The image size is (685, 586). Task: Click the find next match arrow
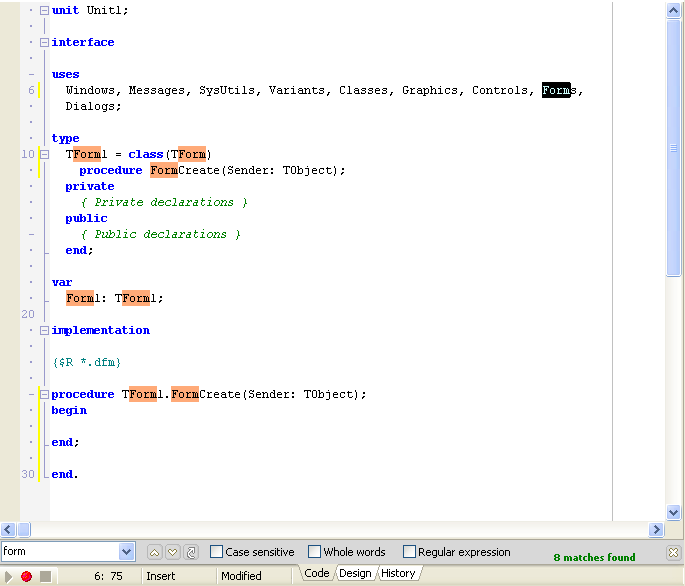172,552
